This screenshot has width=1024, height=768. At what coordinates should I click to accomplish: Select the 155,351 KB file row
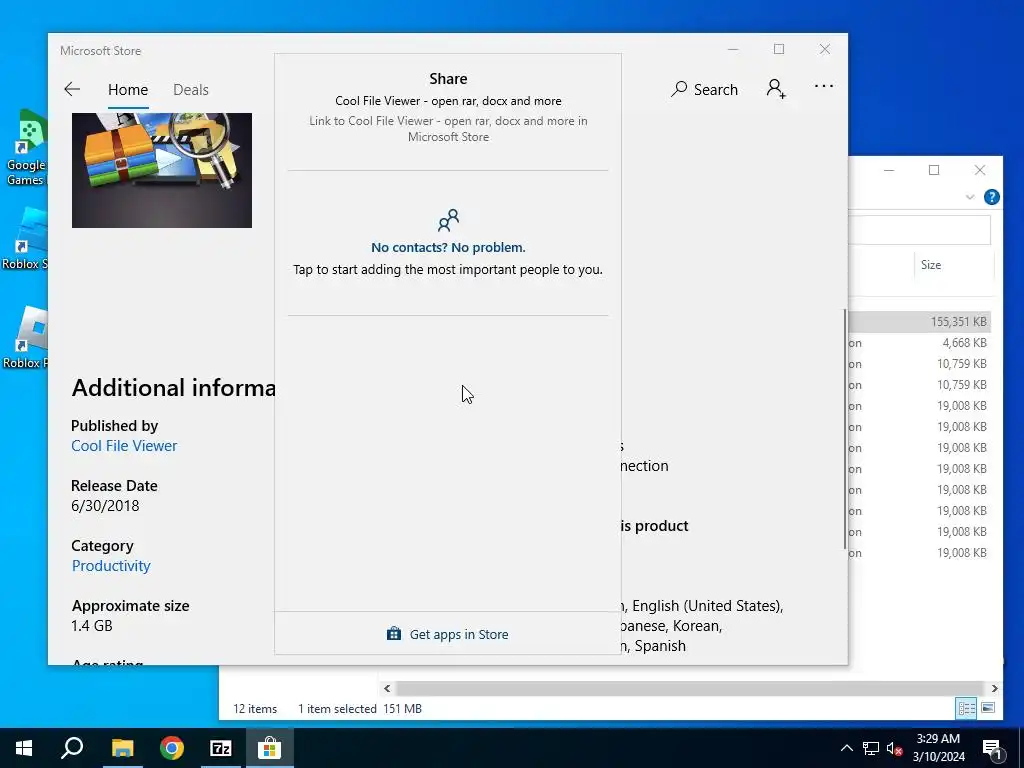click(920, 321)
